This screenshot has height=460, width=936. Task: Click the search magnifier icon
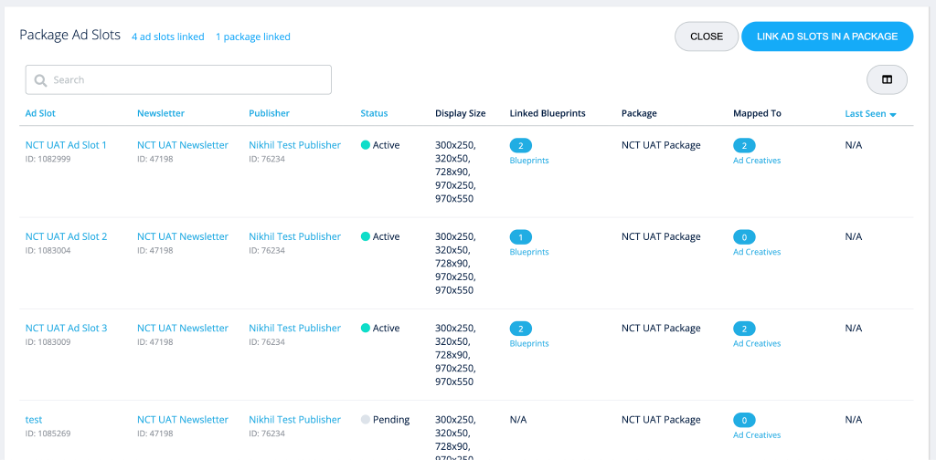pyautogui.click(x=41, y=80)
